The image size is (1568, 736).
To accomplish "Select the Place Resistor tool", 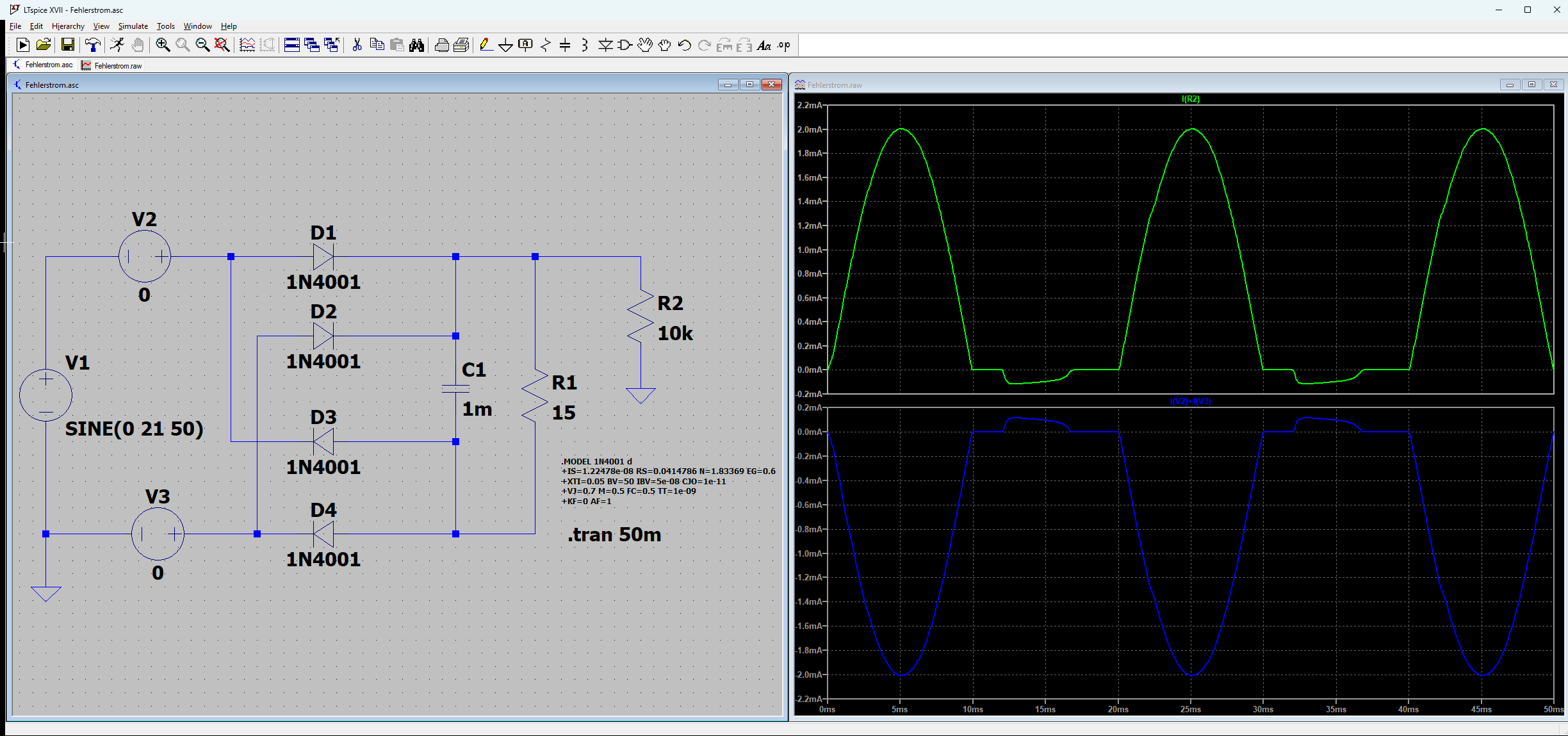I will [x=545, y=45].
